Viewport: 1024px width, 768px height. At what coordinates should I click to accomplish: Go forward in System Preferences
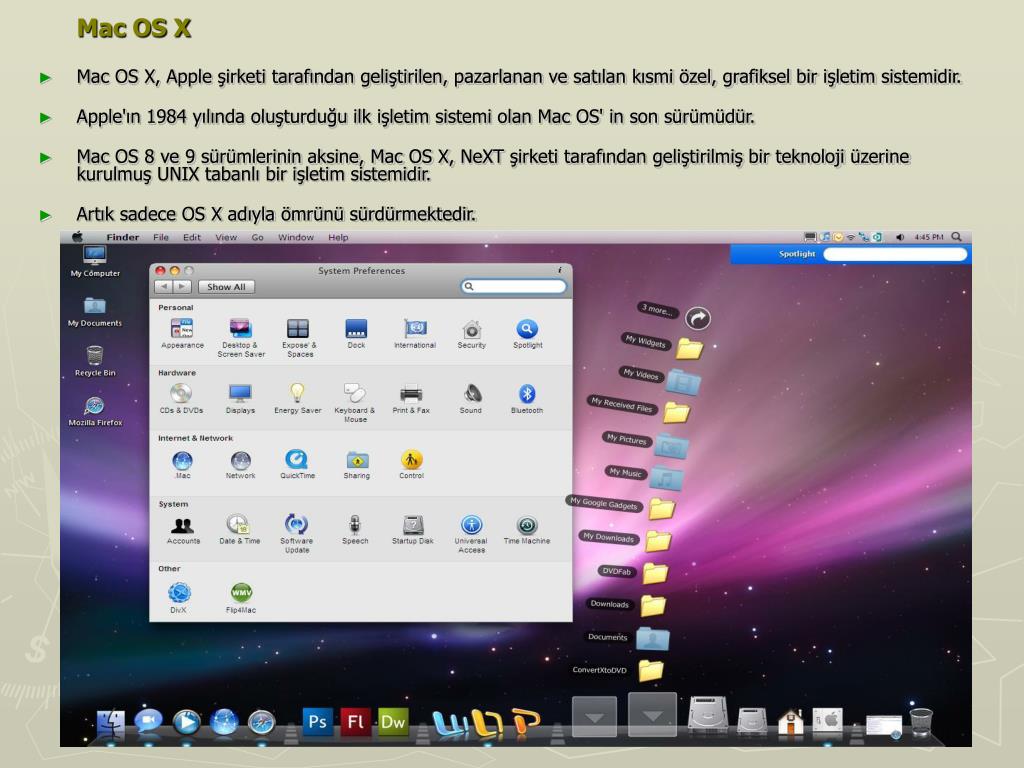(182, 287)
